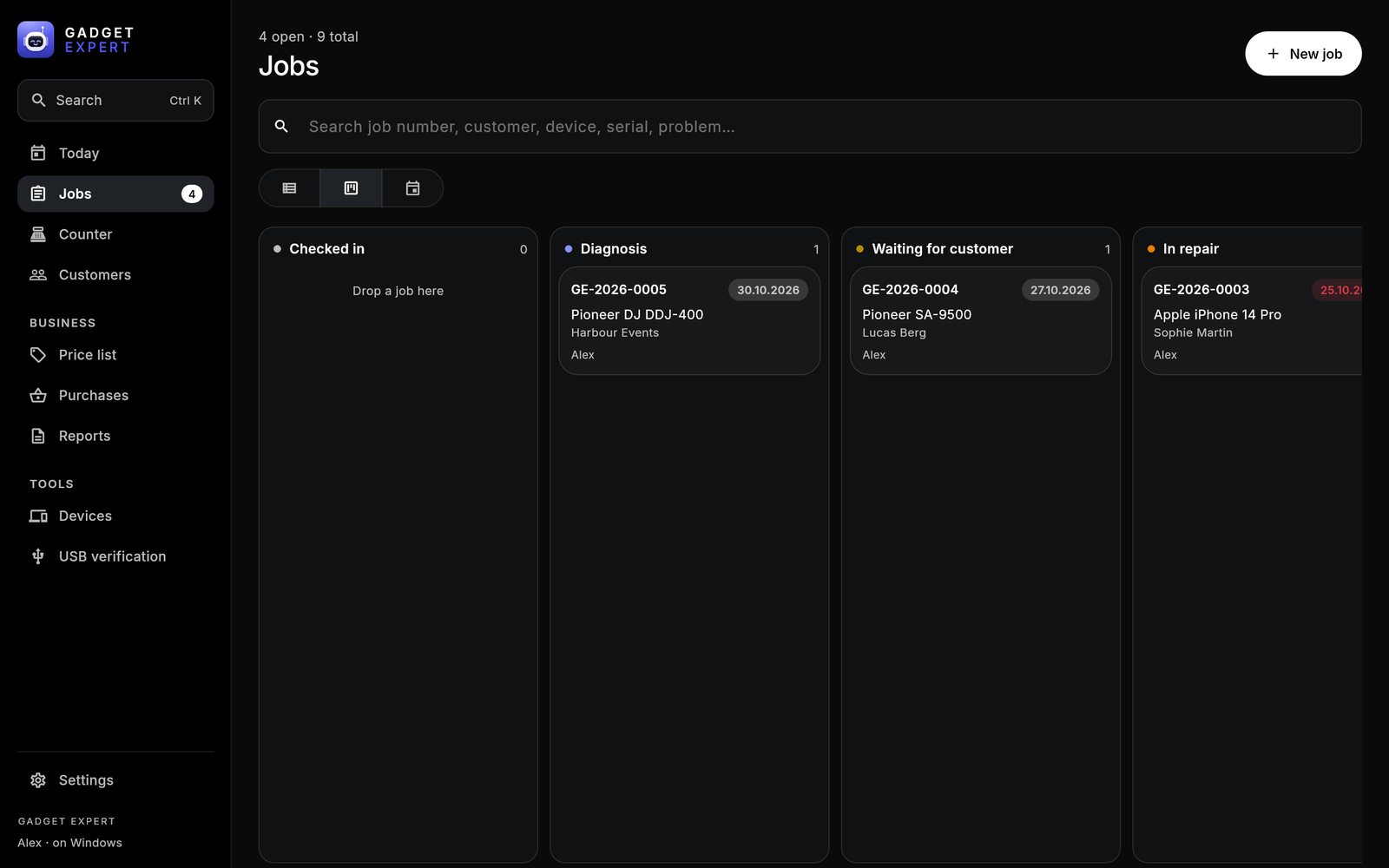Image resolution: width=1389 pixels, height=868 pixels.
Task: Click the New job button
Action: 1303,54
